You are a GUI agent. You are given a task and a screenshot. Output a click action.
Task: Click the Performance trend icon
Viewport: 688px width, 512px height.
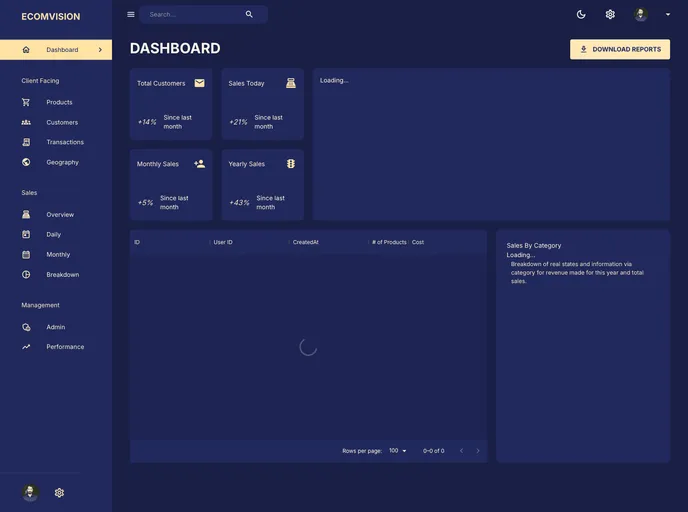pyautogui.click(x=26, y=347)
